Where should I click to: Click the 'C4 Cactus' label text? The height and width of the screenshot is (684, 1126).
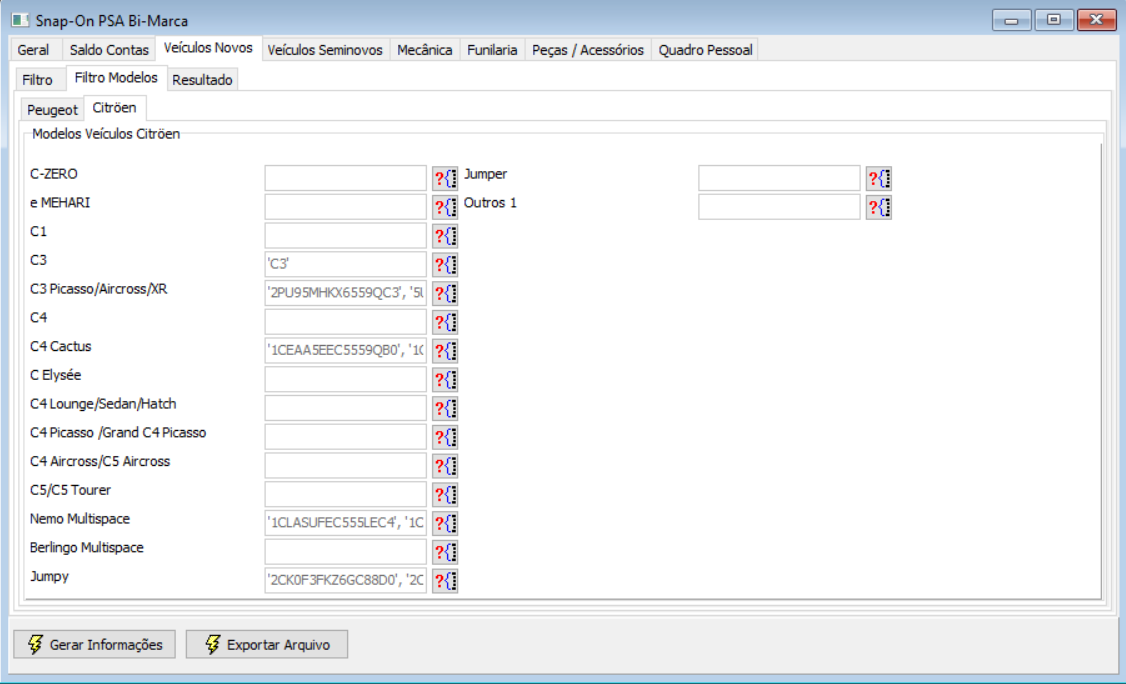pos(61,346)
